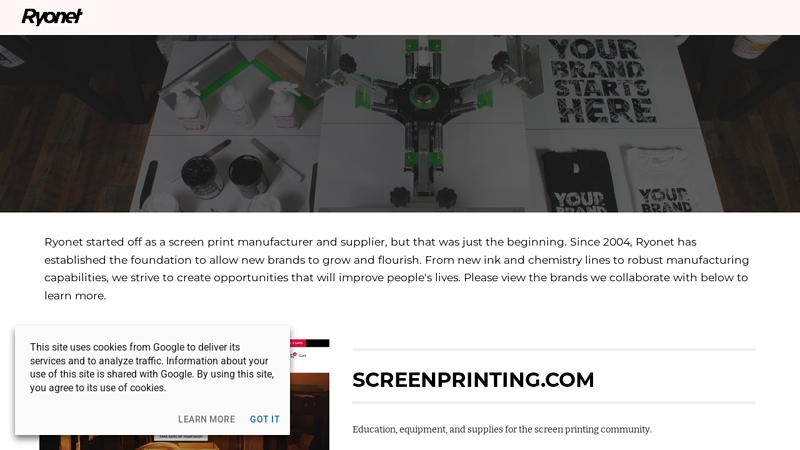Click the spray bottles in hero image
Screen dimensions: 800x450
(x=236, y=106)
